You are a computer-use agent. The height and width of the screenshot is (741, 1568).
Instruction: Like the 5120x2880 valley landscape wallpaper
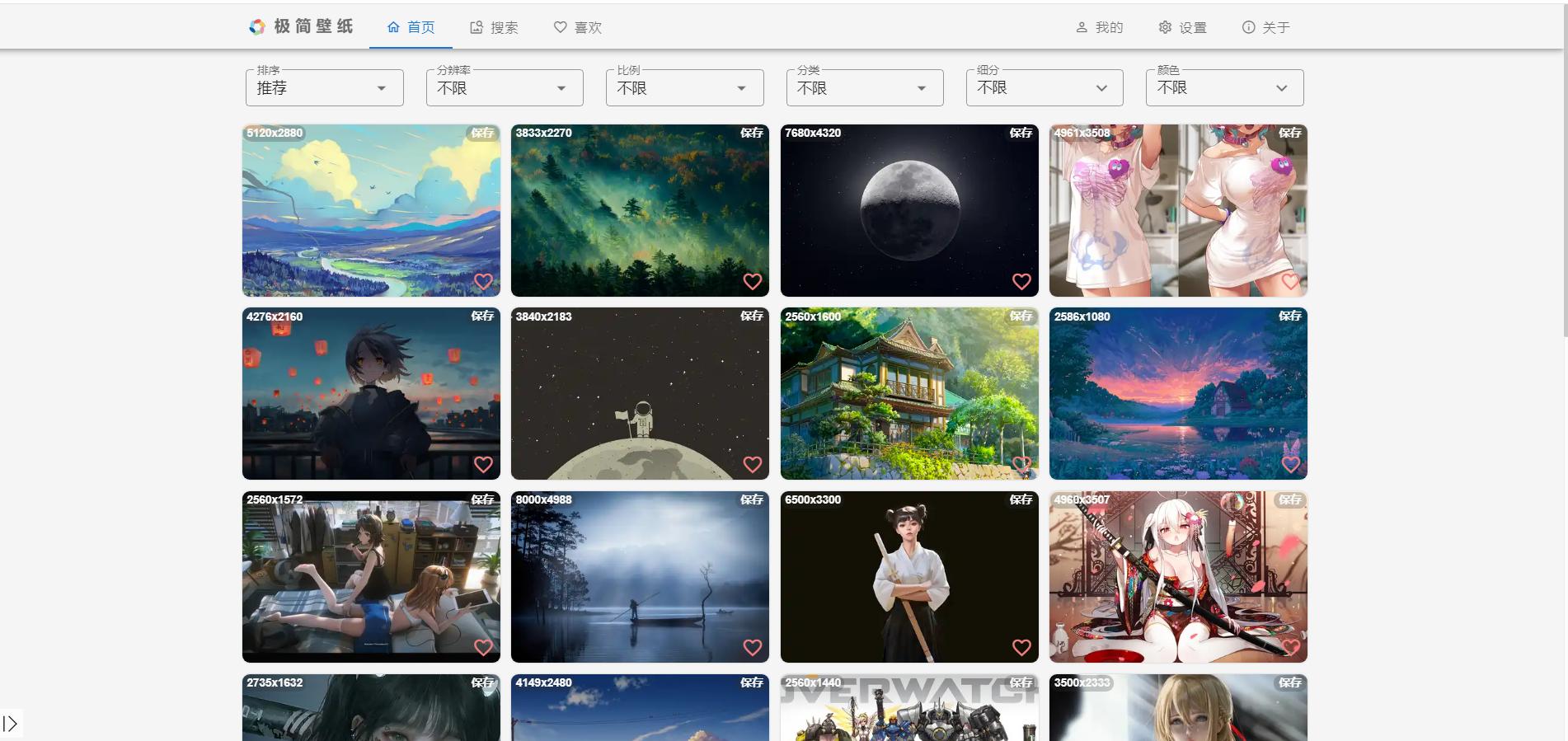483,282
